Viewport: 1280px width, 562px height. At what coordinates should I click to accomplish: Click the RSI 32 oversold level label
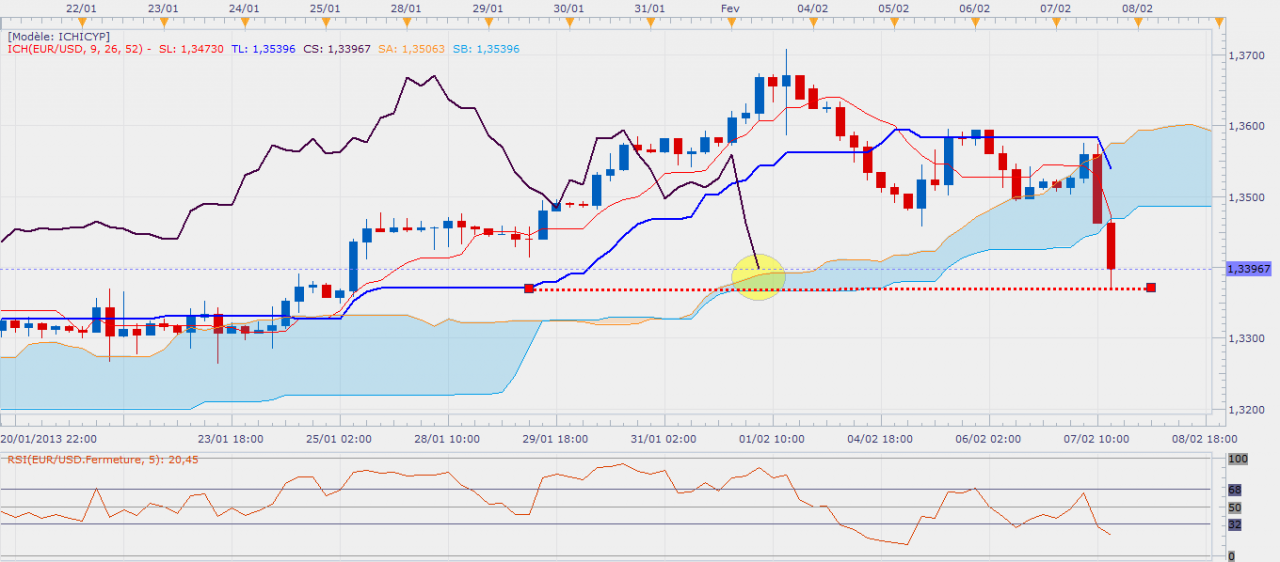tap(1234, 524)
